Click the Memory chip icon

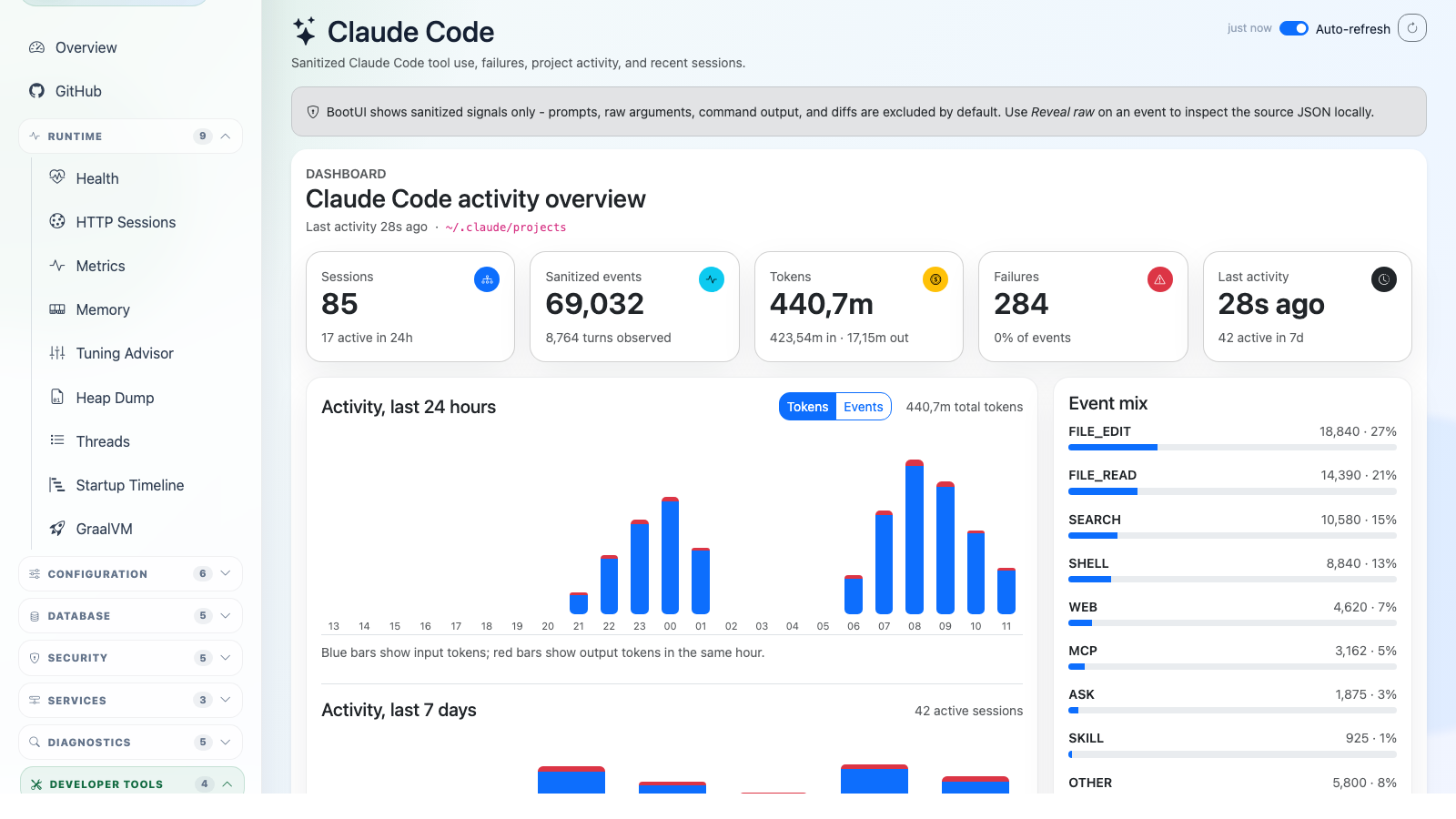click(57, 309)
